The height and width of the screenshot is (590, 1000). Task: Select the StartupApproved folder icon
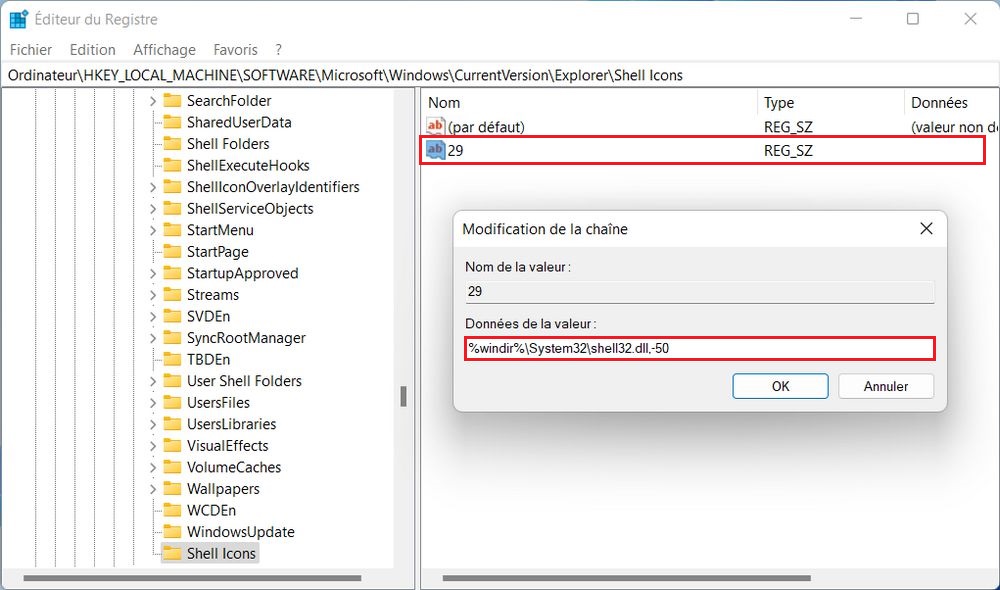coord(172,273)
